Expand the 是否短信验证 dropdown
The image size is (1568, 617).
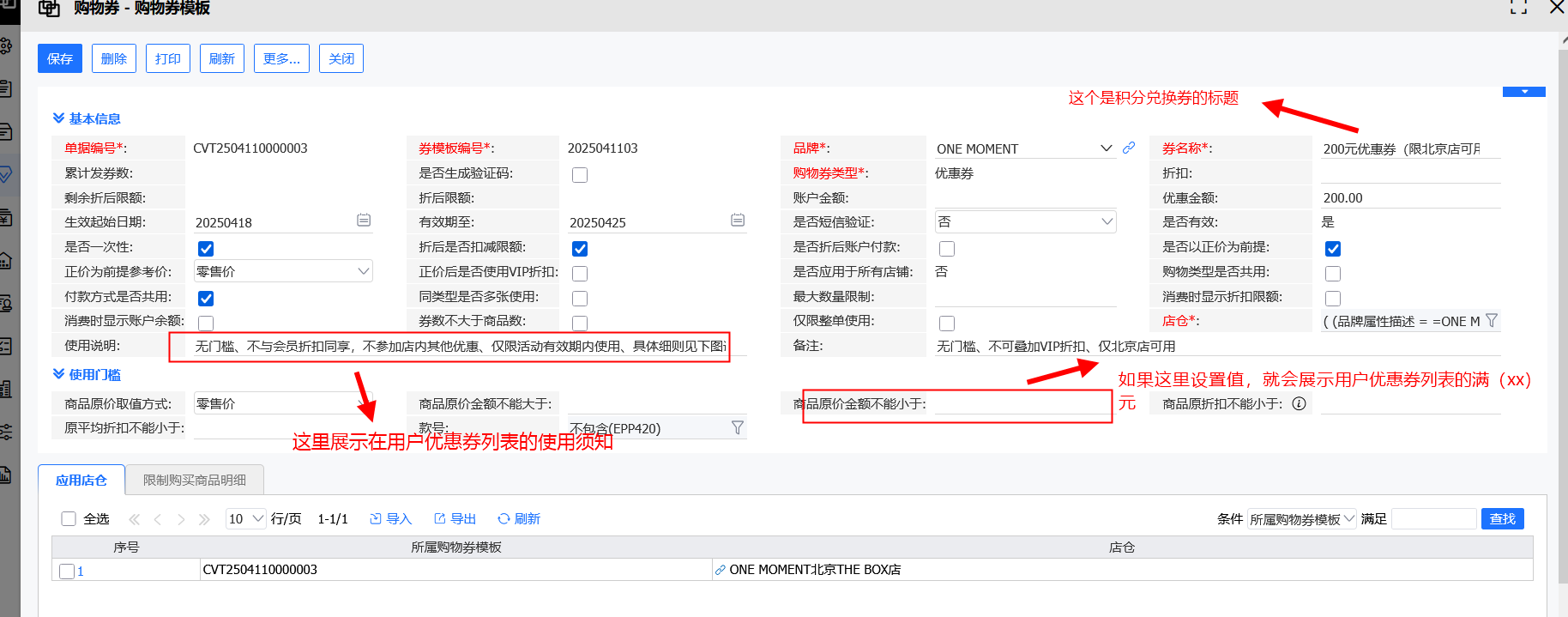coord(1107,221)
